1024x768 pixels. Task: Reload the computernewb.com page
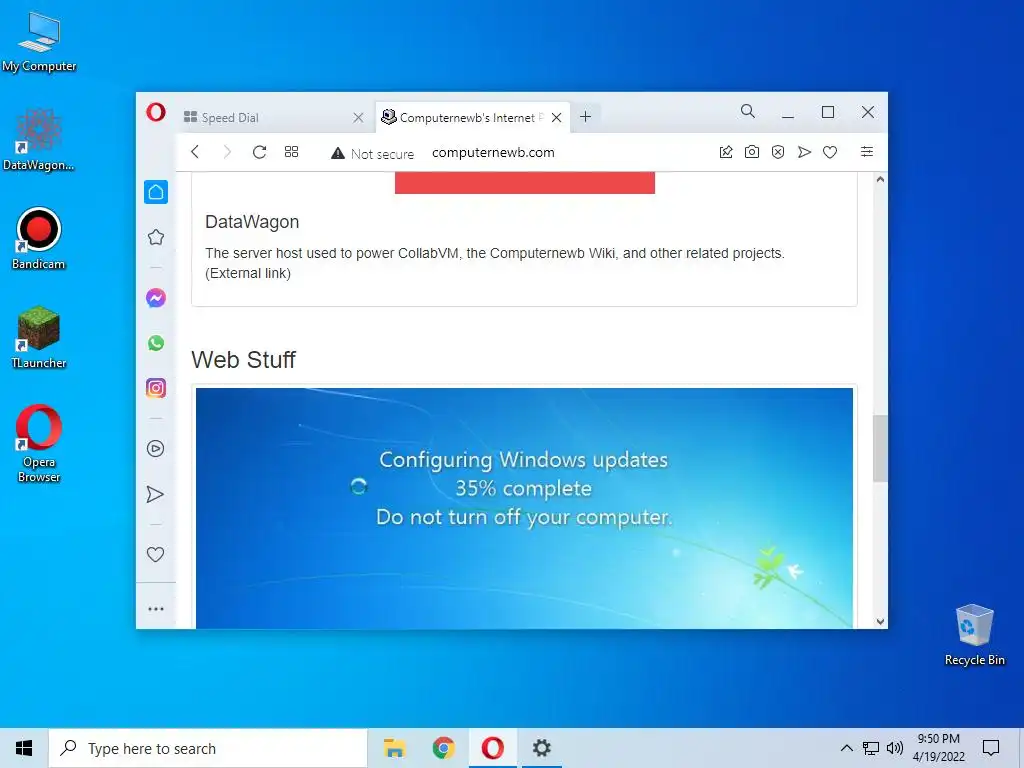coord(259,152)
